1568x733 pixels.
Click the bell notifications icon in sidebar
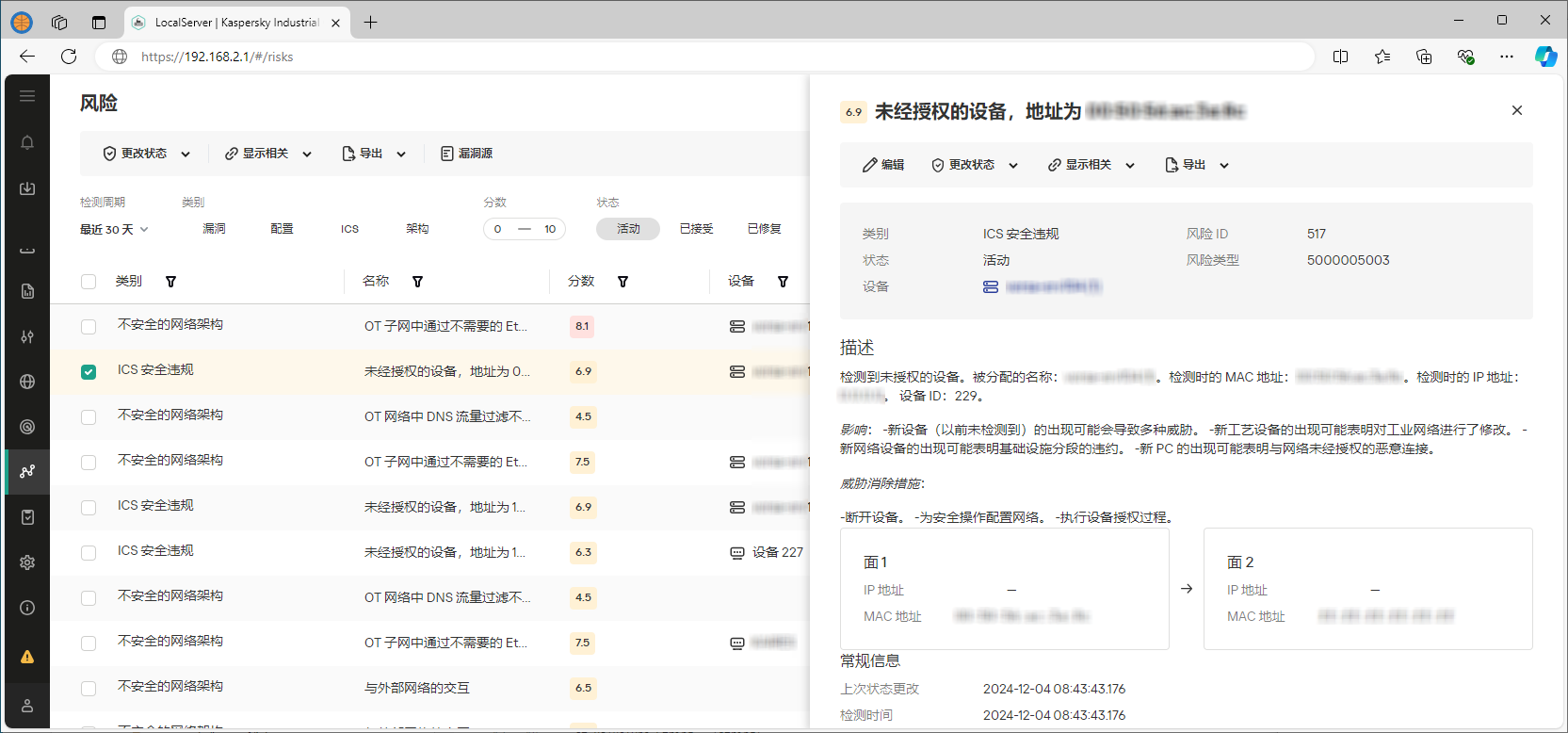[27, 142]
